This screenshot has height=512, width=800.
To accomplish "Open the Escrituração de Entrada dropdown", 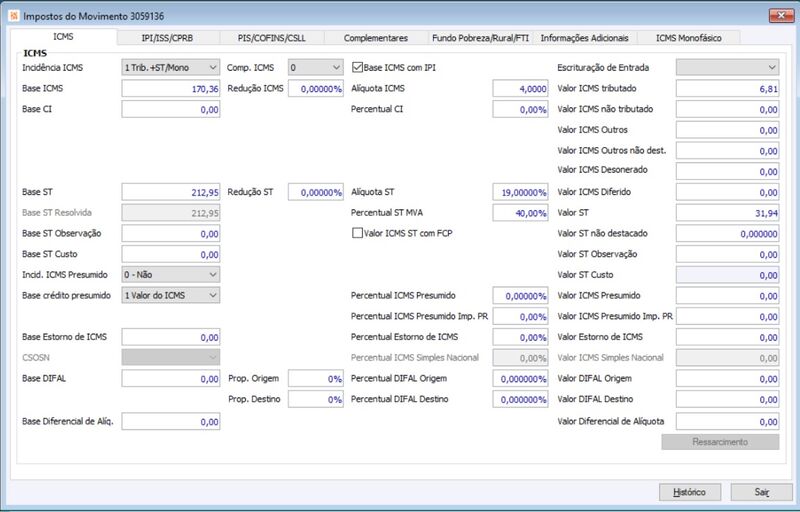I will [x=728, y=67].
